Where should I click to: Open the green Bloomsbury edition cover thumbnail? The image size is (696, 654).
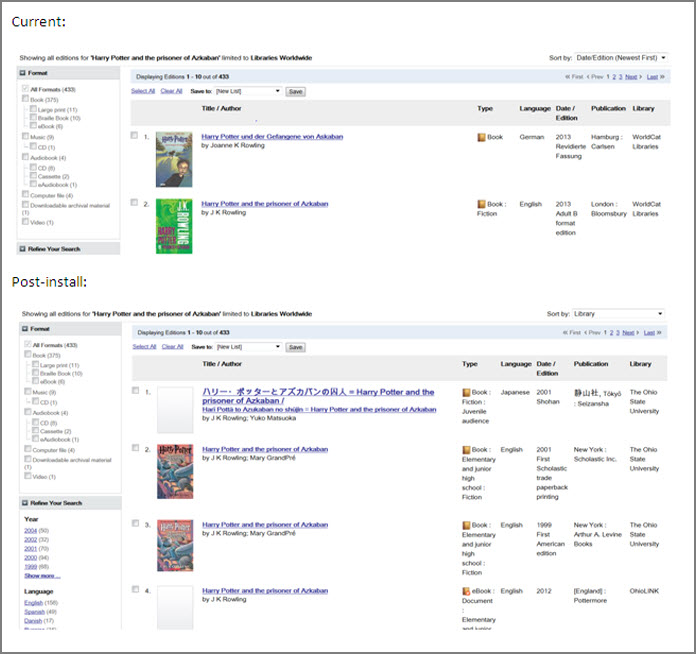point(174,226)
